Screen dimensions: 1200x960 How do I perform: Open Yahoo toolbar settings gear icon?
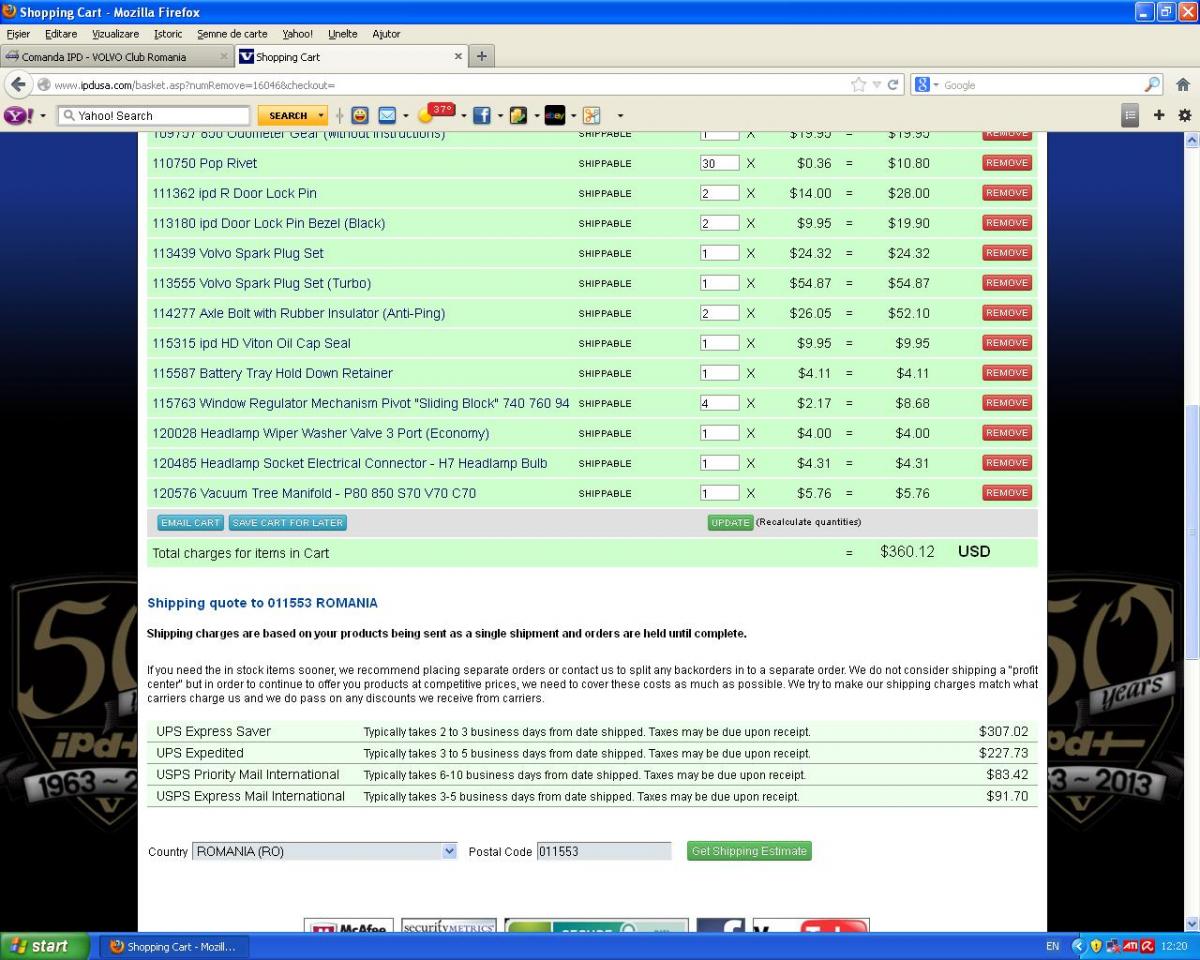tap(1185, 115)
